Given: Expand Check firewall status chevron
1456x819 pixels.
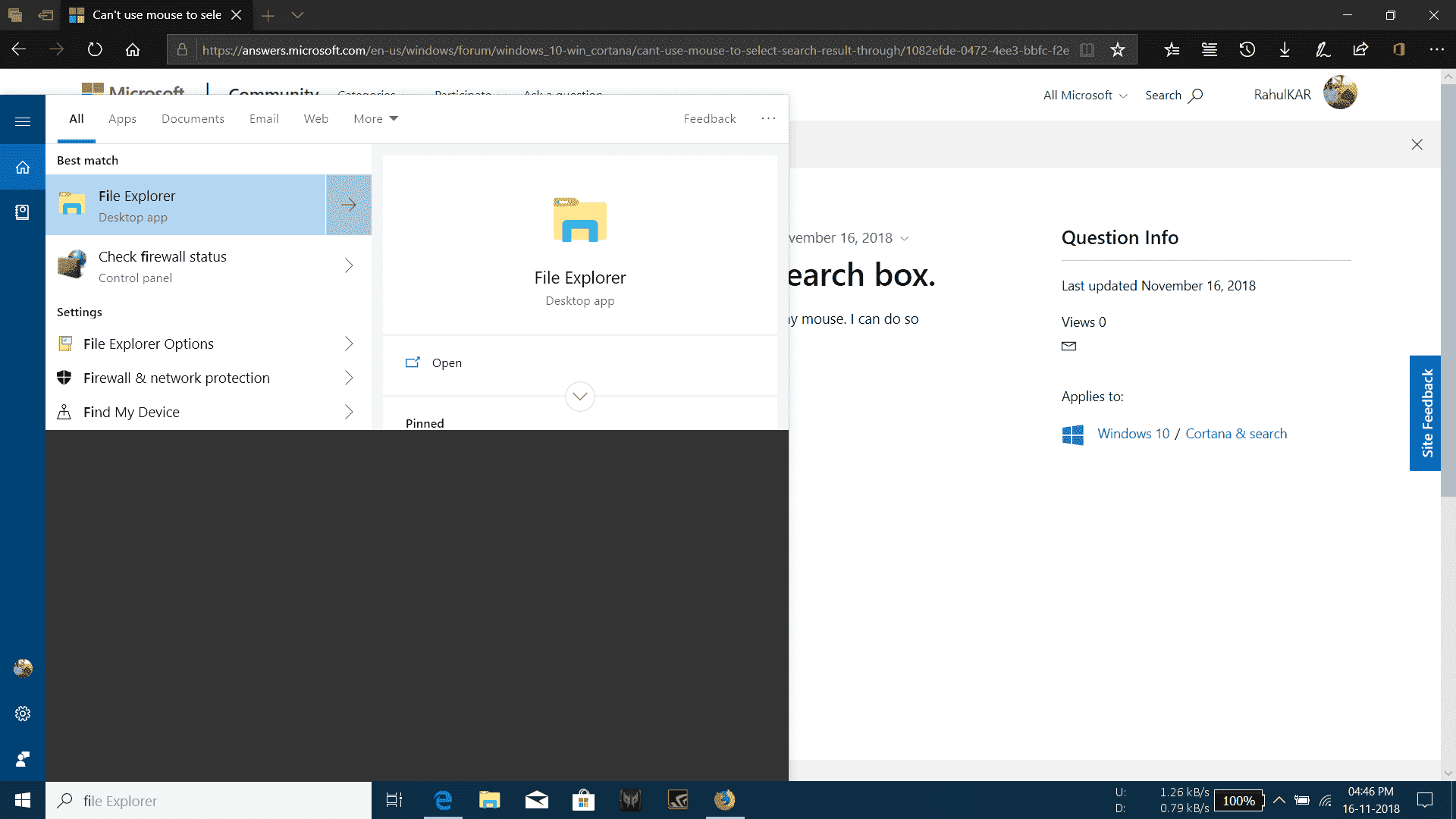Looking at the screenshot, I should pos(349,265).
